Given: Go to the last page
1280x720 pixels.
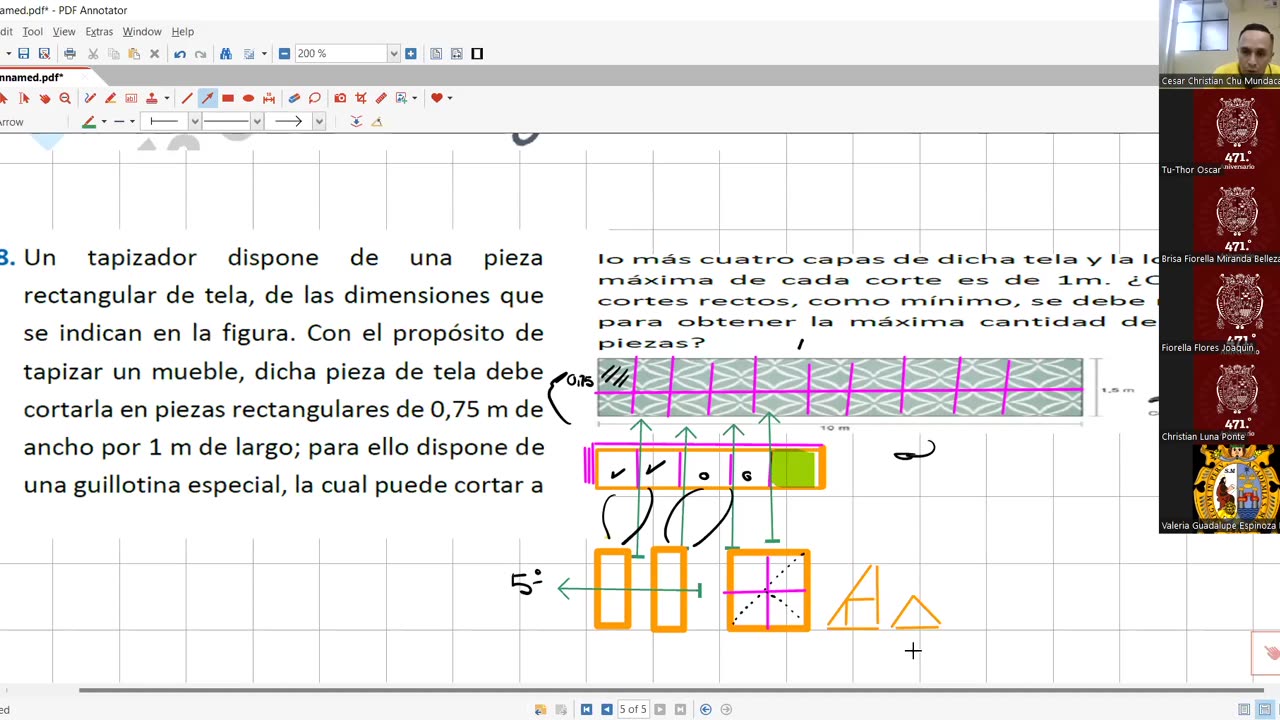Looking at the screenshot, I should [x=680, y=710].
